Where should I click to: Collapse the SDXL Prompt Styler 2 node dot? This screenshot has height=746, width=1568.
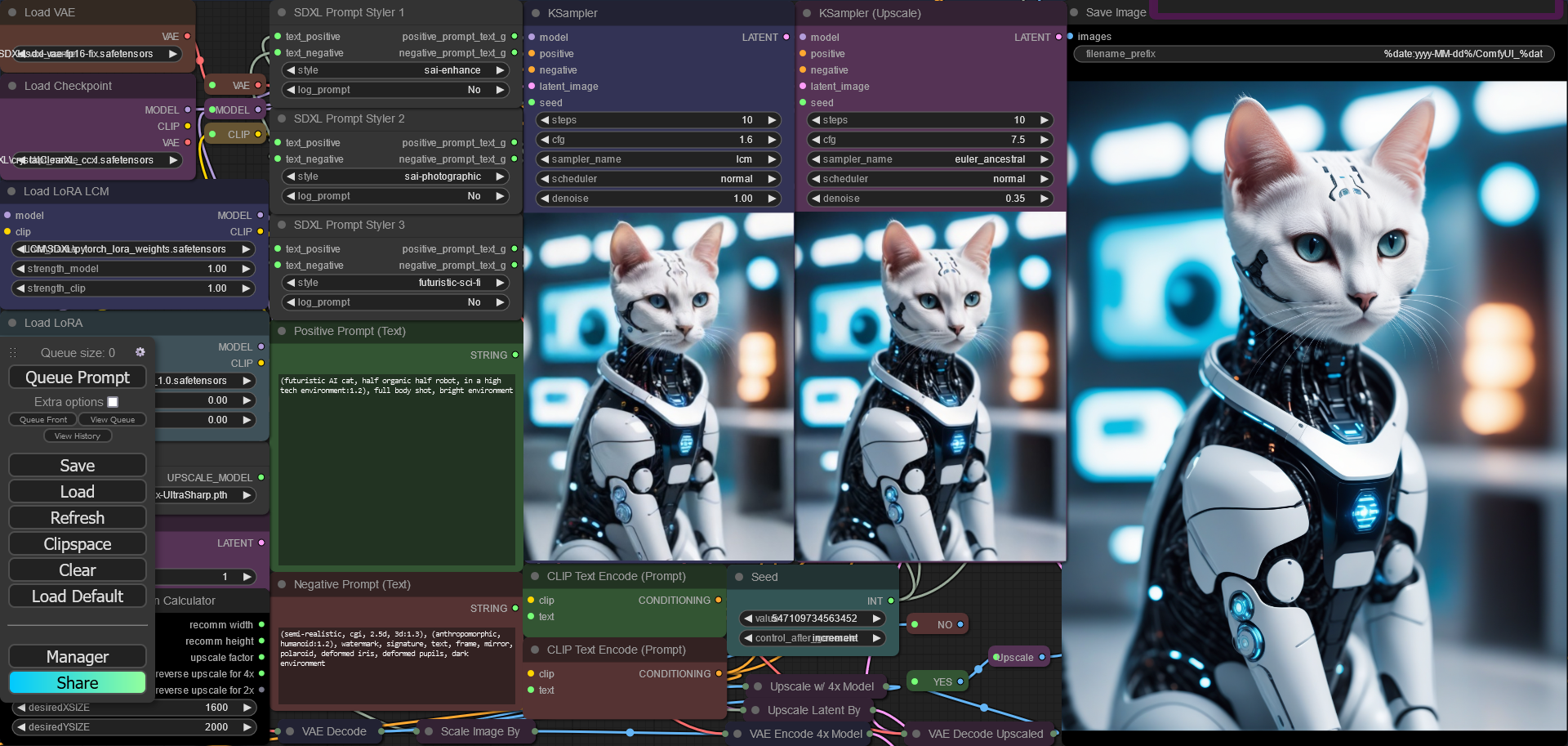[x=282, y=118]
